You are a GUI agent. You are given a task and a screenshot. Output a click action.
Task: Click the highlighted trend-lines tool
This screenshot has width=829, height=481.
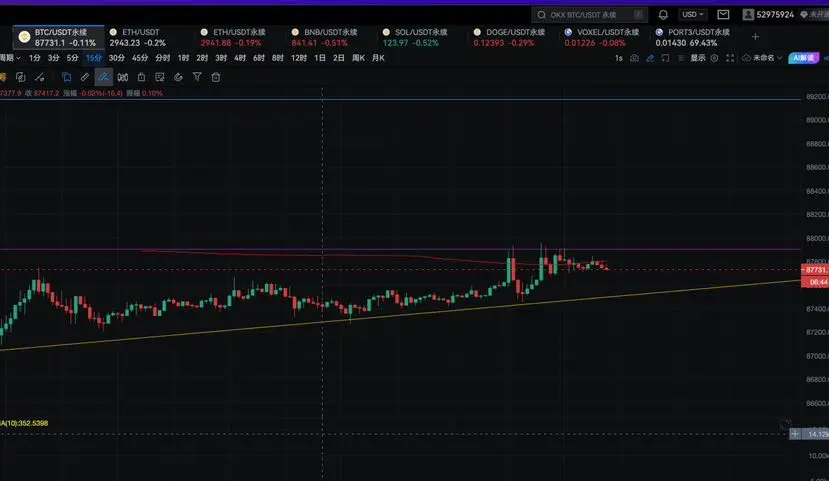(x=104, y=77)
